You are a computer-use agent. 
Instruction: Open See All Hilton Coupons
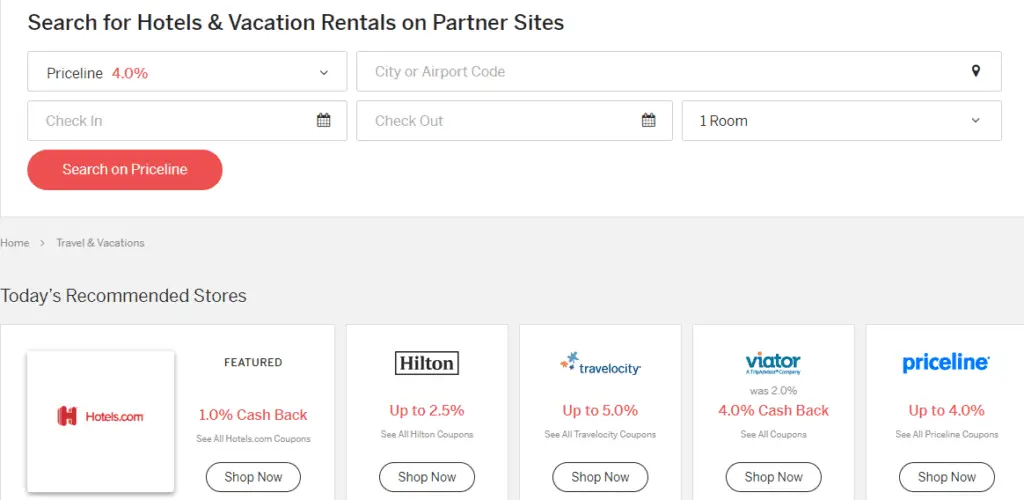click(427, 434)
